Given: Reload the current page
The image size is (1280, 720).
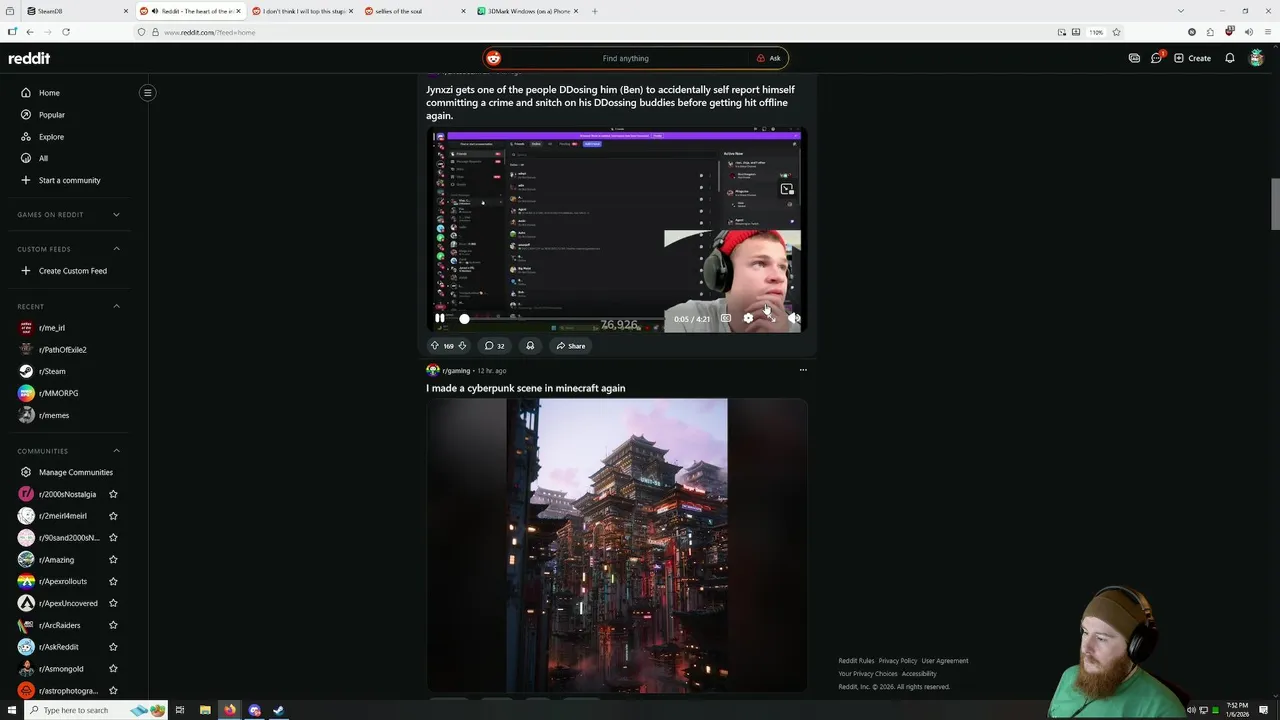Looking at the screenshot, I should point(66,32).
